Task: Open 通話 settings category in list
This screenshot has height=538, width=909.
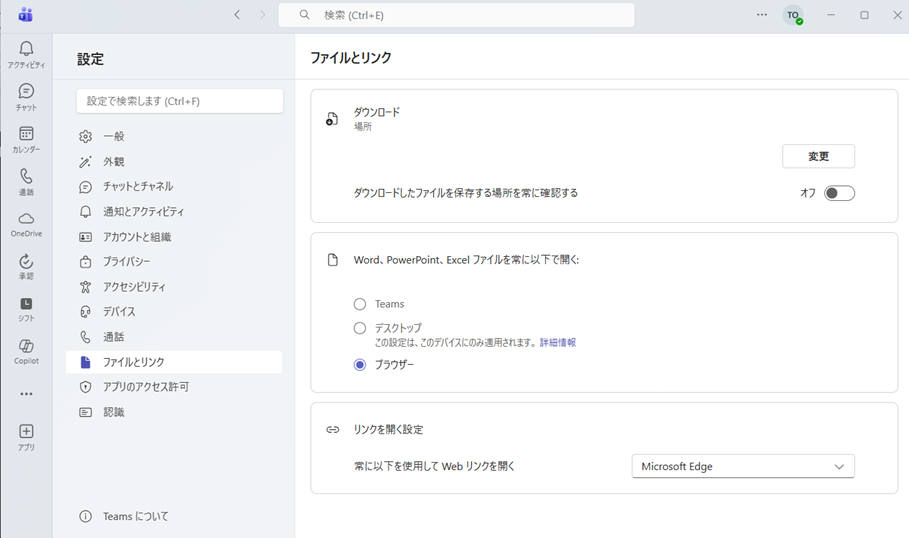Action: click(x=174, y=337)
